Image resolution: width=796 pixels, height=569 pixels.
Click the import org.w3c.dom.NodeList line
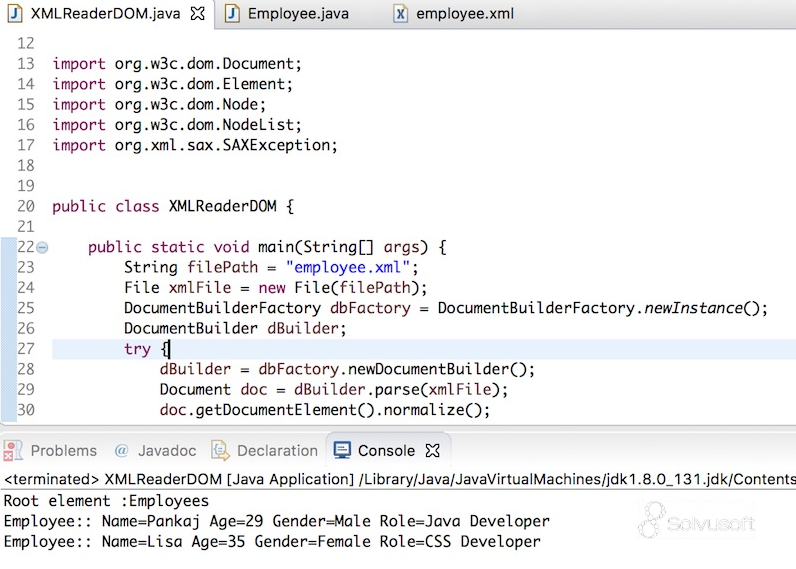[x=177, y=125]
